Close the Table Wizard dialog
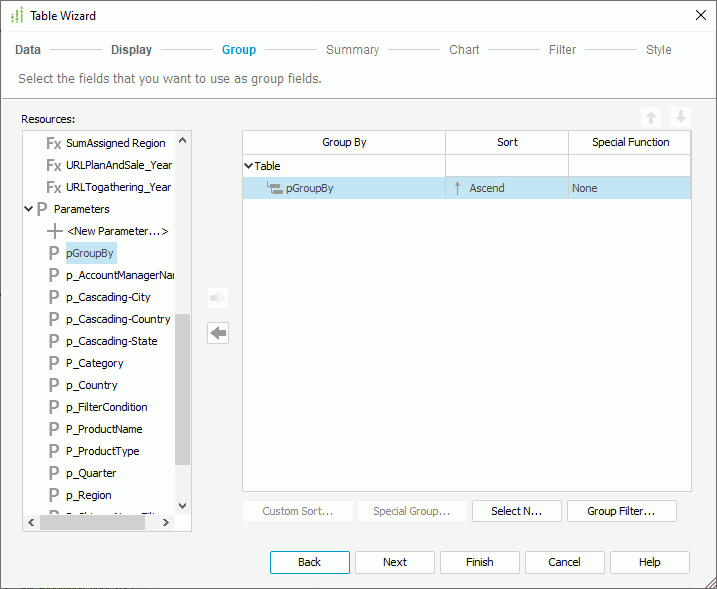The width and height of the screenshot is (717, 589). coord(701,15)
